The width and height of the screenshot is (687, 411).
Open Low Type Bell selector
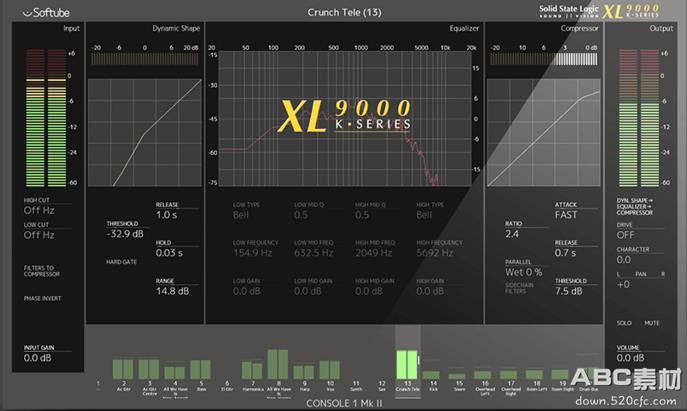coord(241,215)
